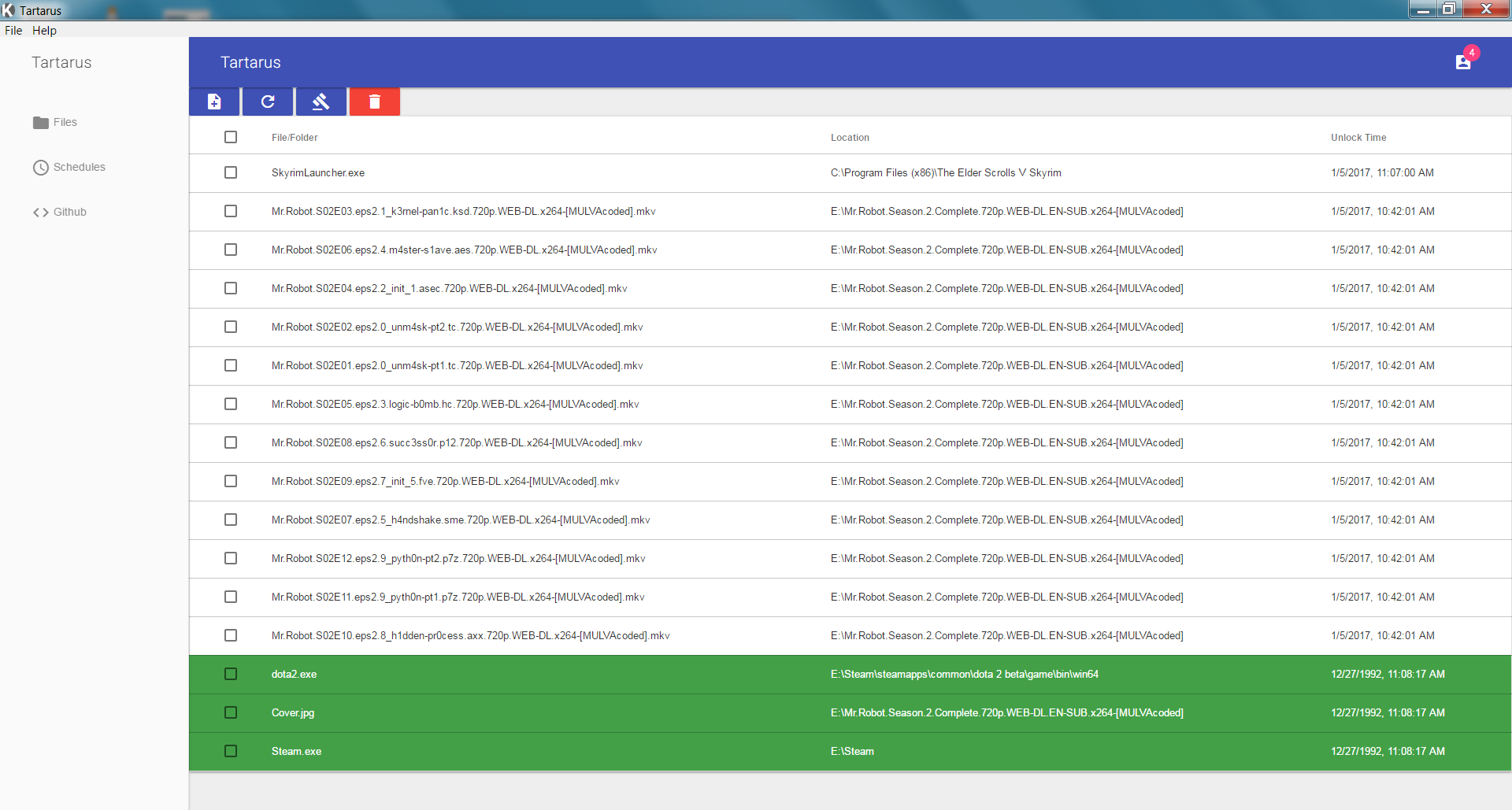The width and height of the screenshot is (1512, 810).
Task: Click the S02E07 h4ndshake file name
Action: tap(461, 520)
